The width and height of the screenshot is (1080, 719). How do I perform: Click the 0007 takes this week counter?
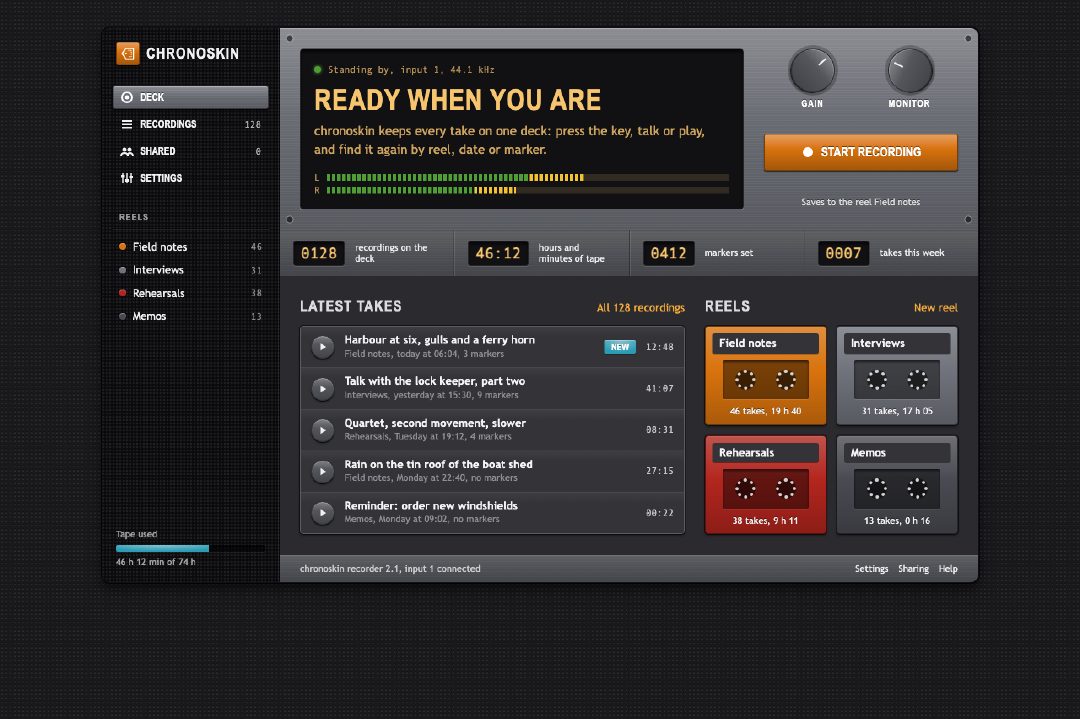point(843,253)
